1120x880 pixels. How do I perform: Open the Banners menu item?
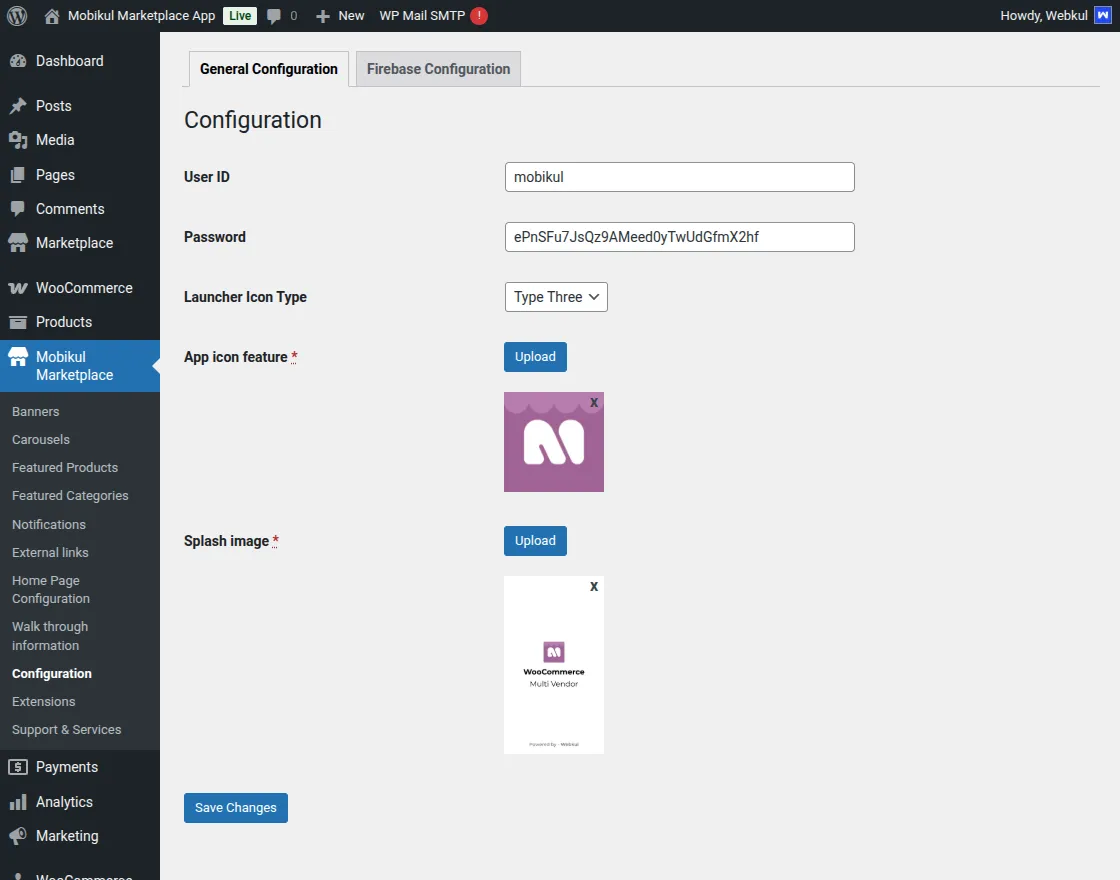pos(35,411)
